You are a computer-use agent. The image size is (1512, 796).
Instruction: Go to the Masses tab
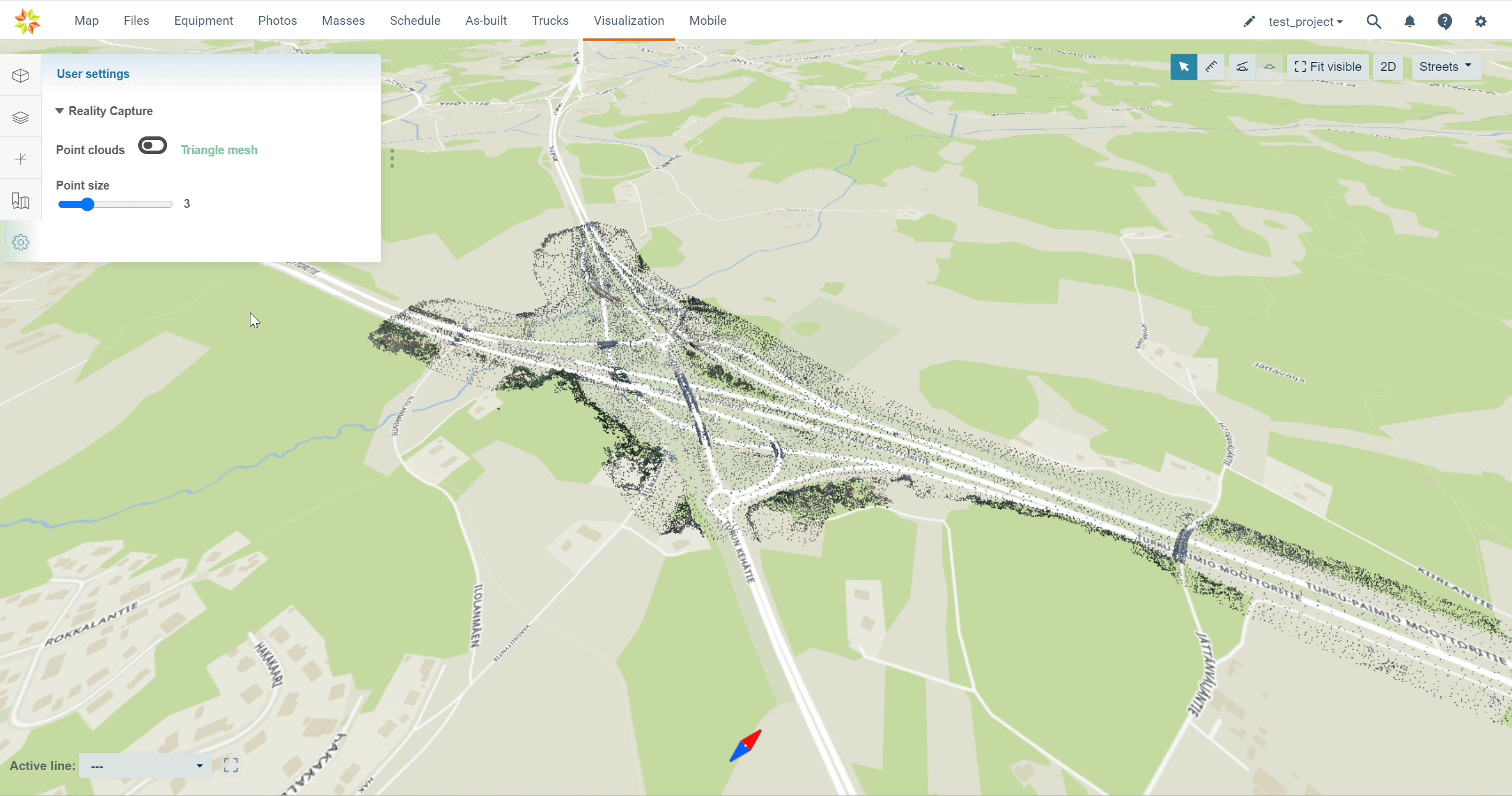coord(343,21)
